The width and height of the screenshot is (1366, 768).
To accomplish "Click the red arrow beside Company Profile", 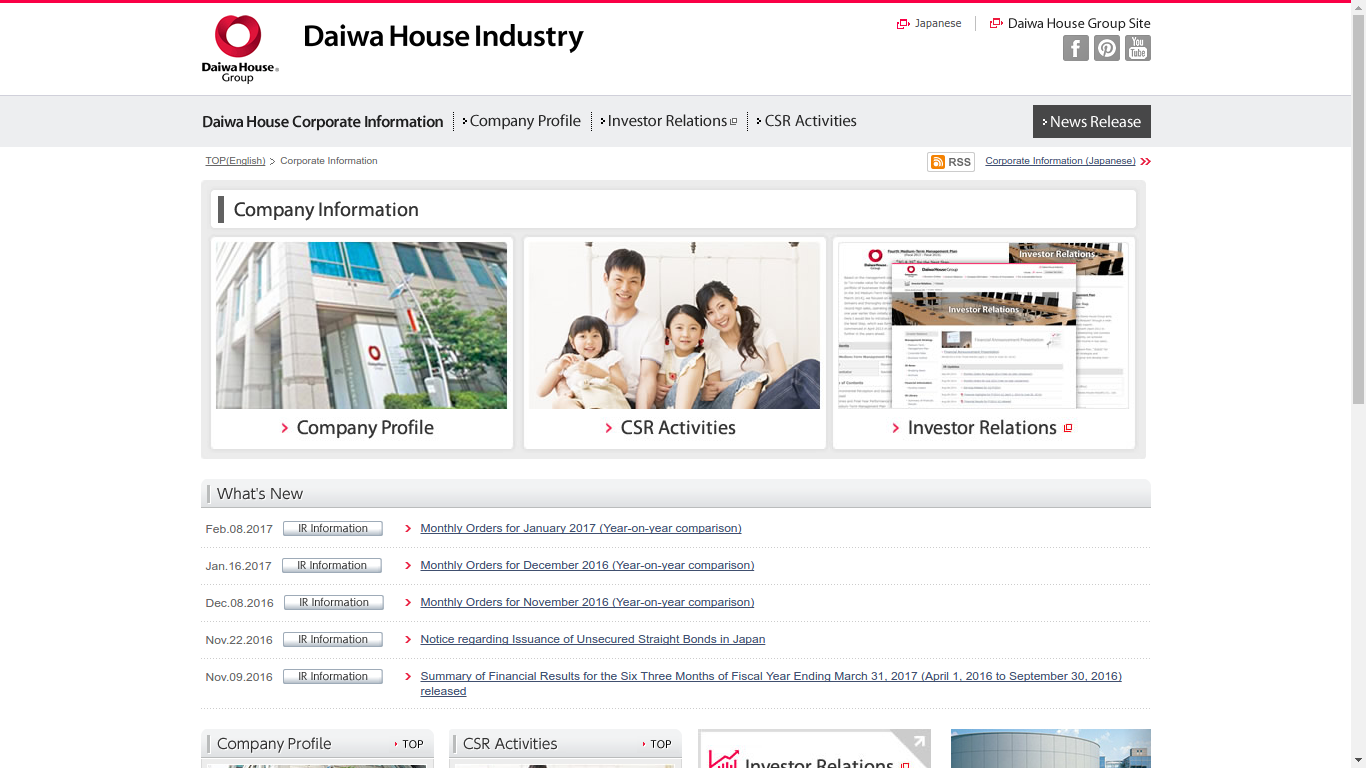I will click(x=284, y=427).
